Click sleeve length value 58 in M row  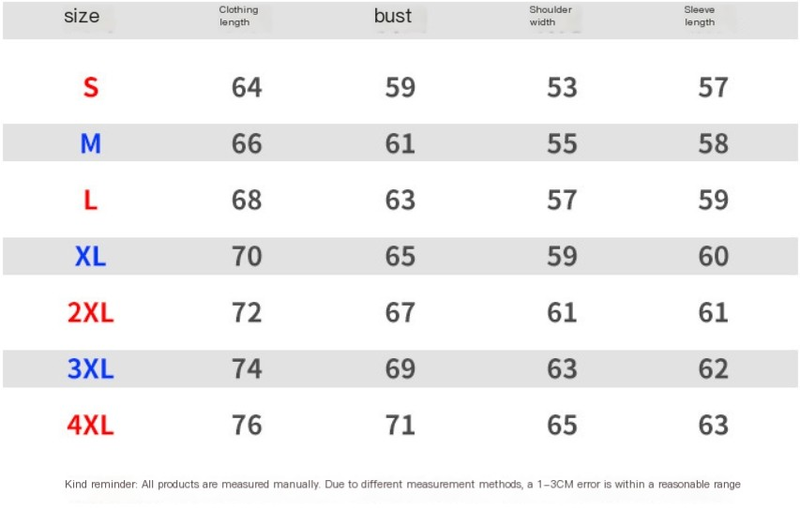713,144
